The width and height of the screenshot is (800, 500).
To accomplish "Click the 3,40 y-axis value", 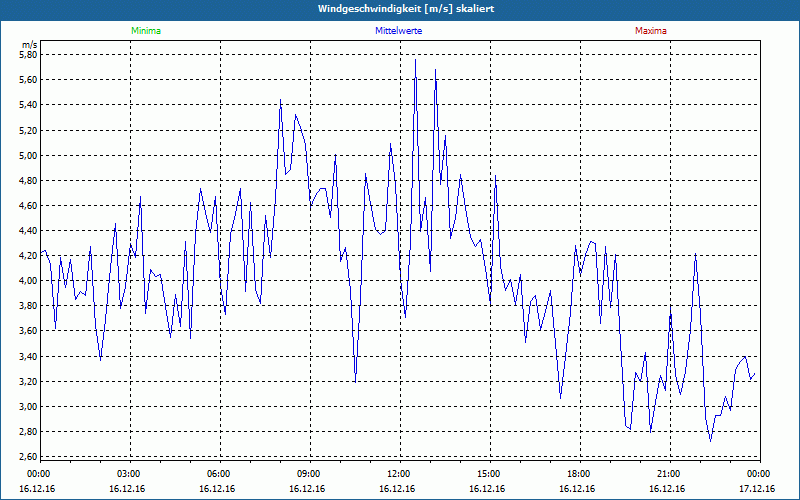I will 28,357.
